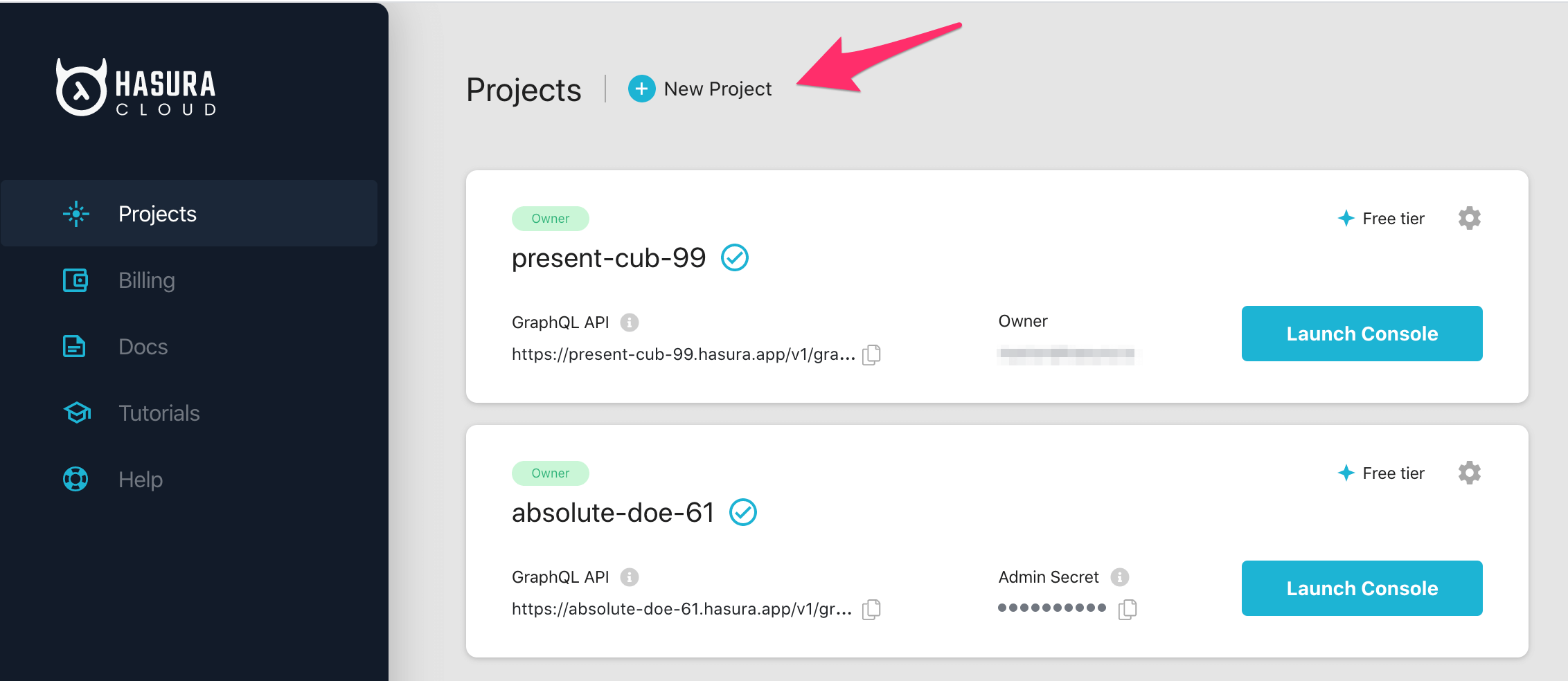Click the project name absolute-doe-61
This screenshot has width=1568, height=681.
613,512
